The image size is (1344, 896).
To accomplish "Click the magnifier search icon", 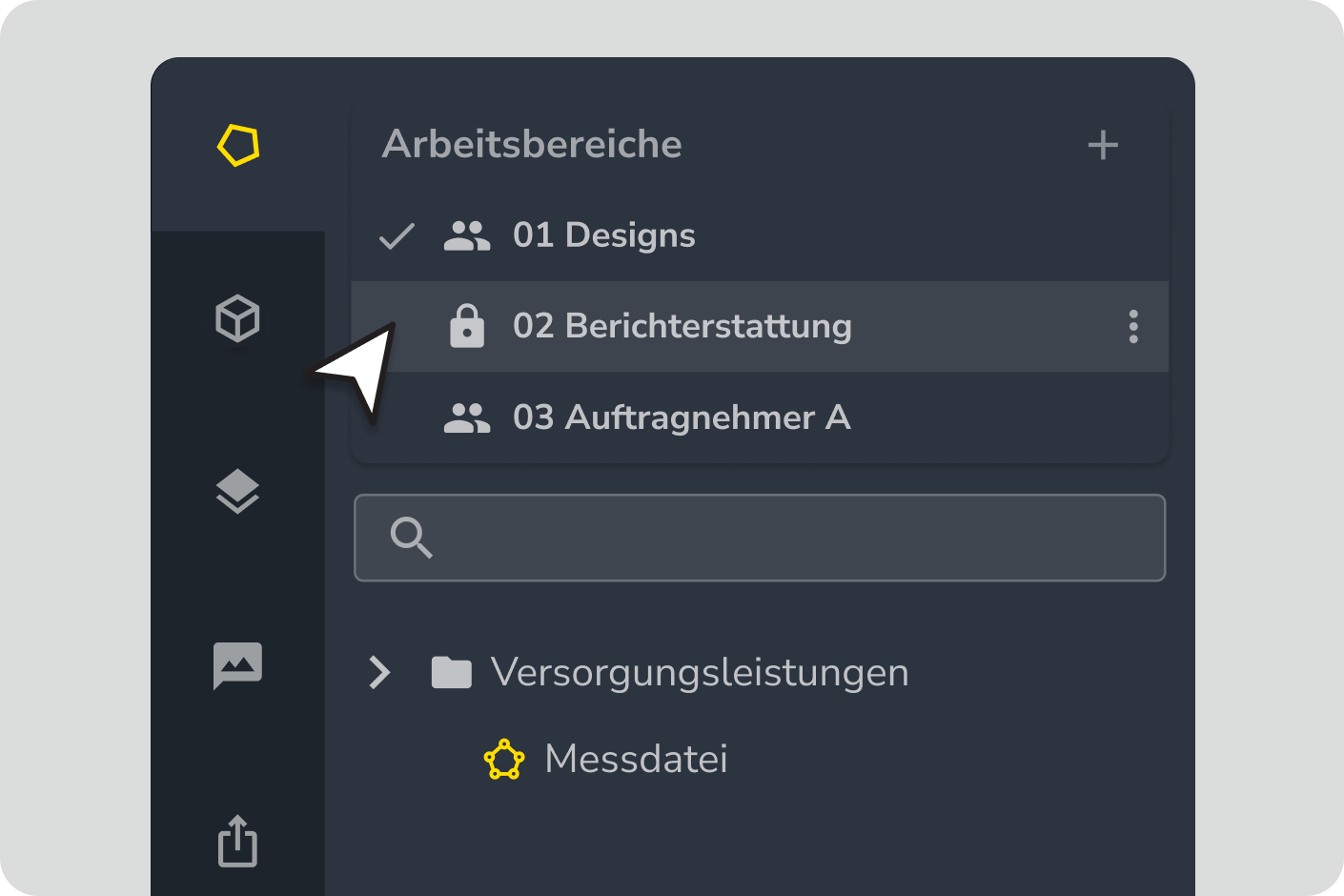I will [412, 538].
